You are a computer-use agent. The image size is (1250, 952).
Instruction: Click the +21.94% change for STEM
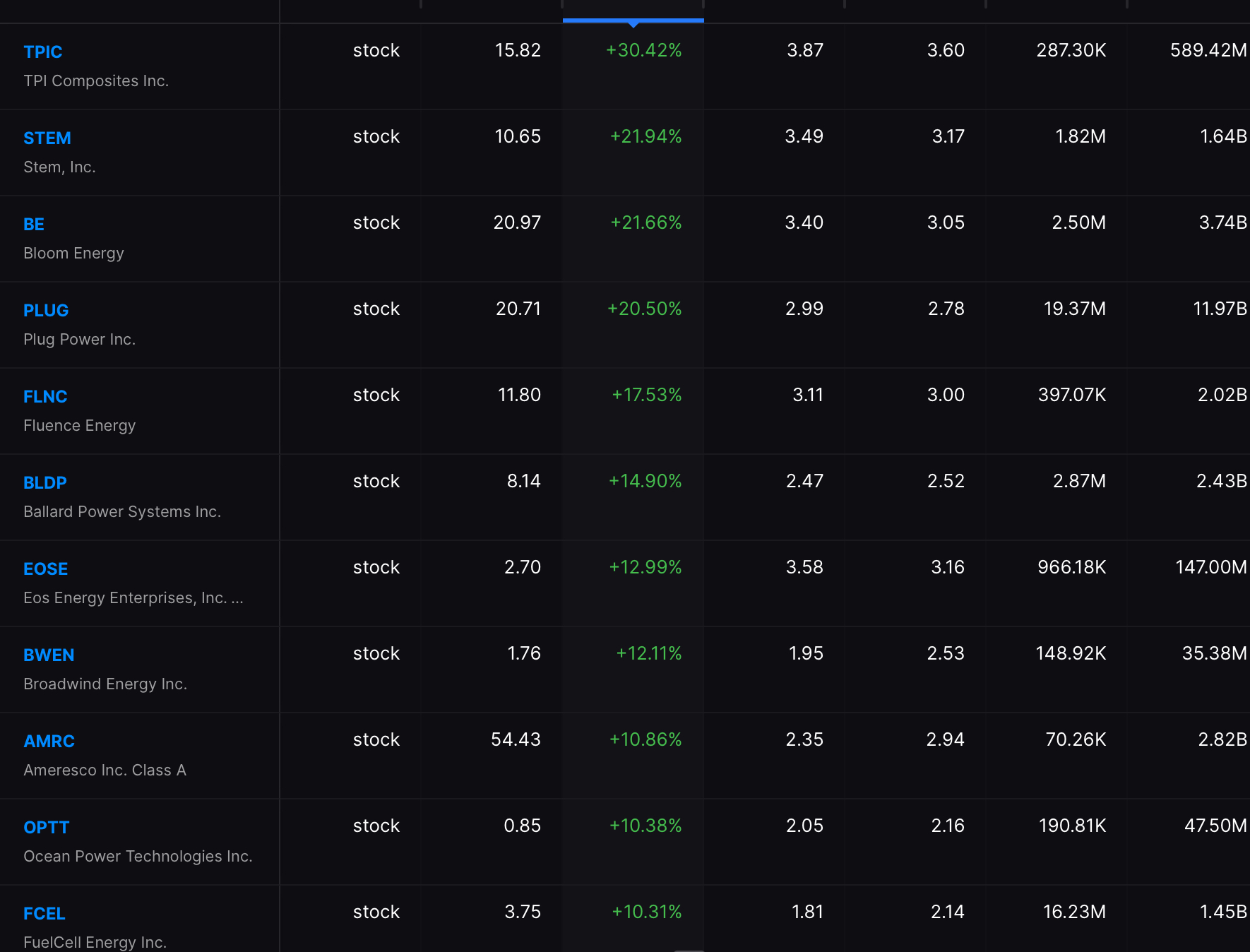coord(645,136)
